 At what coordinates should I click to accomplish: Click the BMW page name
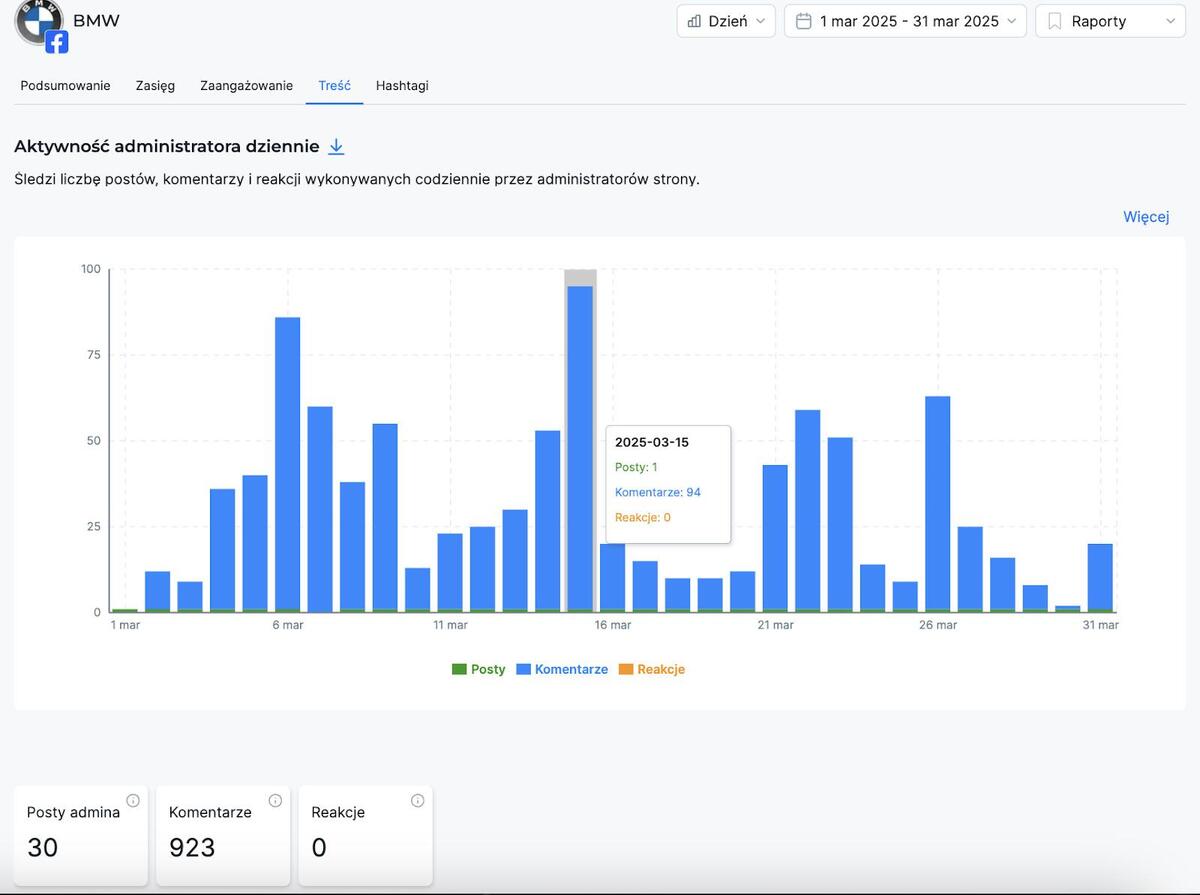pyautogui.click(x=96, y=21)
